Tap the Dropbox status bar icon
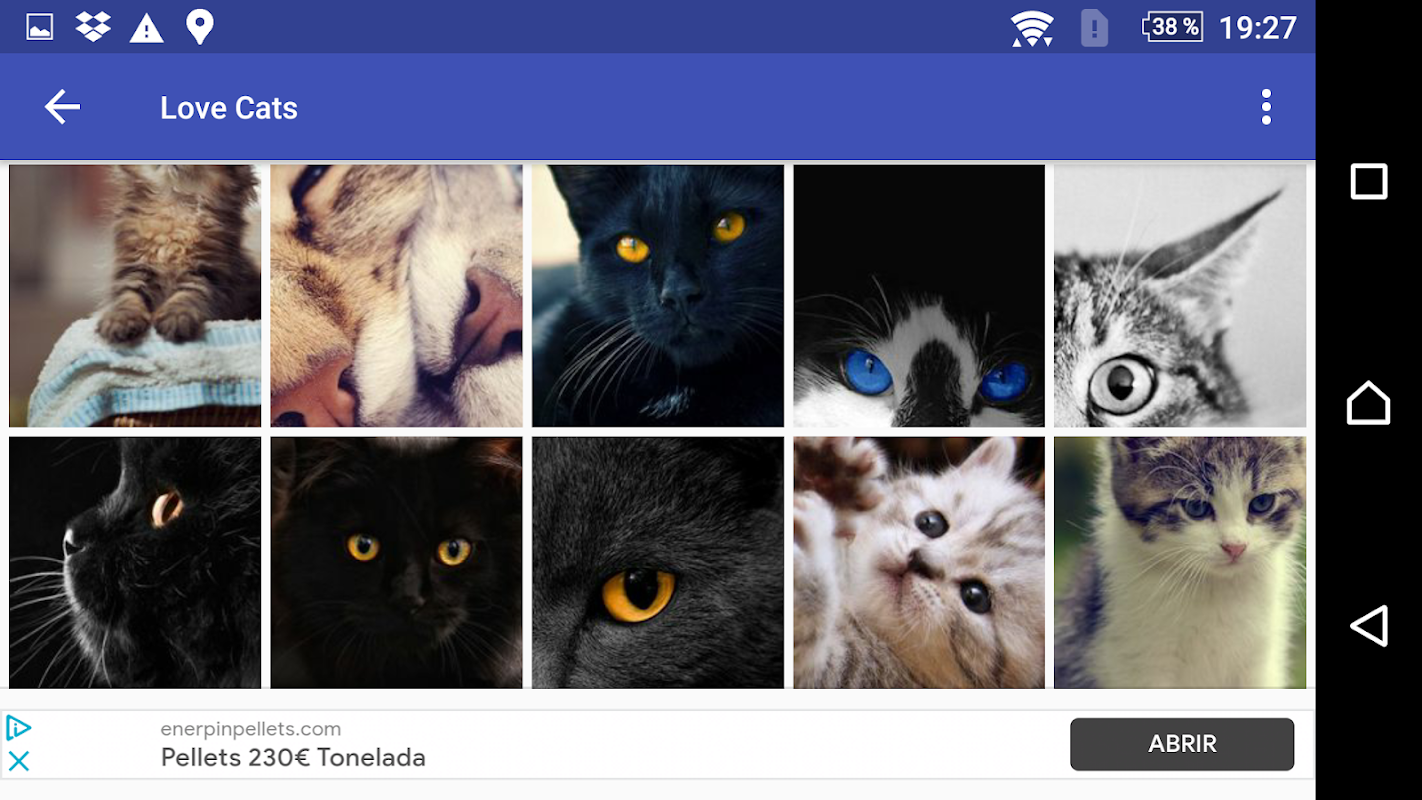This screenshot has width=1422, height=800. pyautogui.click(x=93, y=26)
